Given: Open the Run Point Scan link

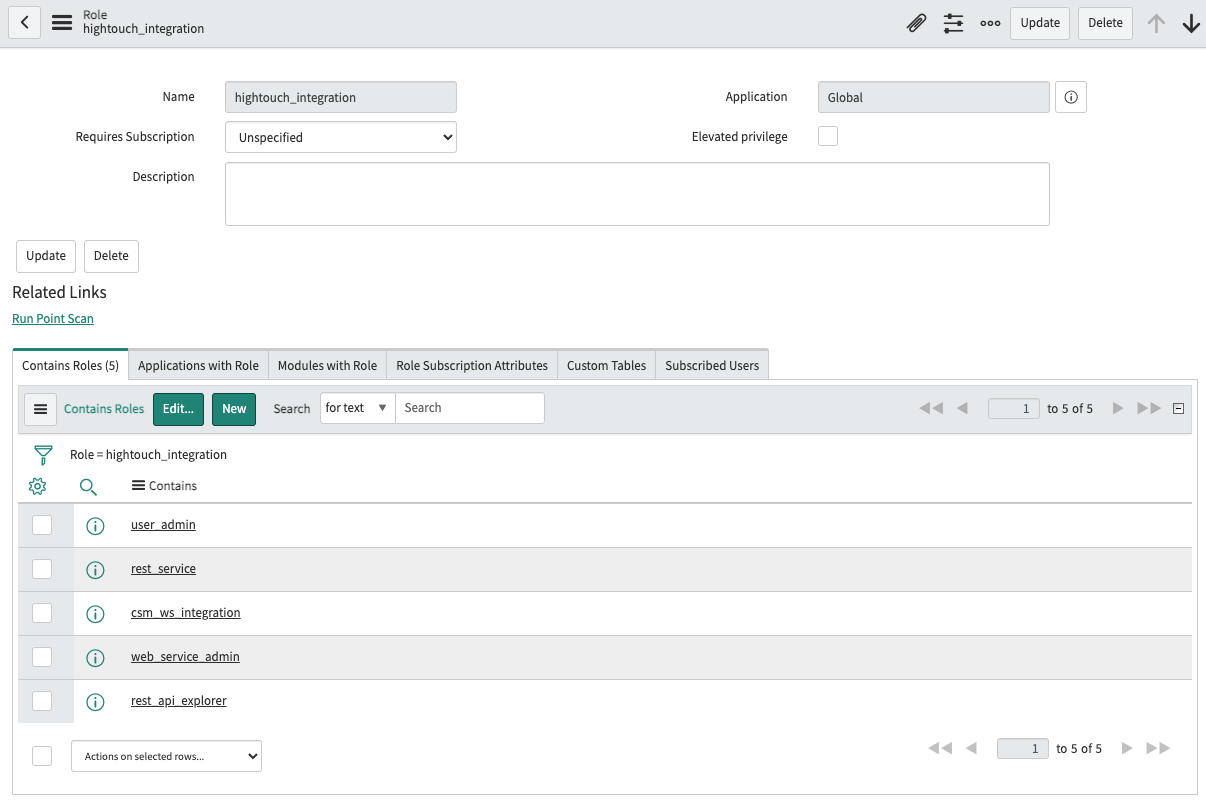Looking at the screenshot, I should 53,319.
